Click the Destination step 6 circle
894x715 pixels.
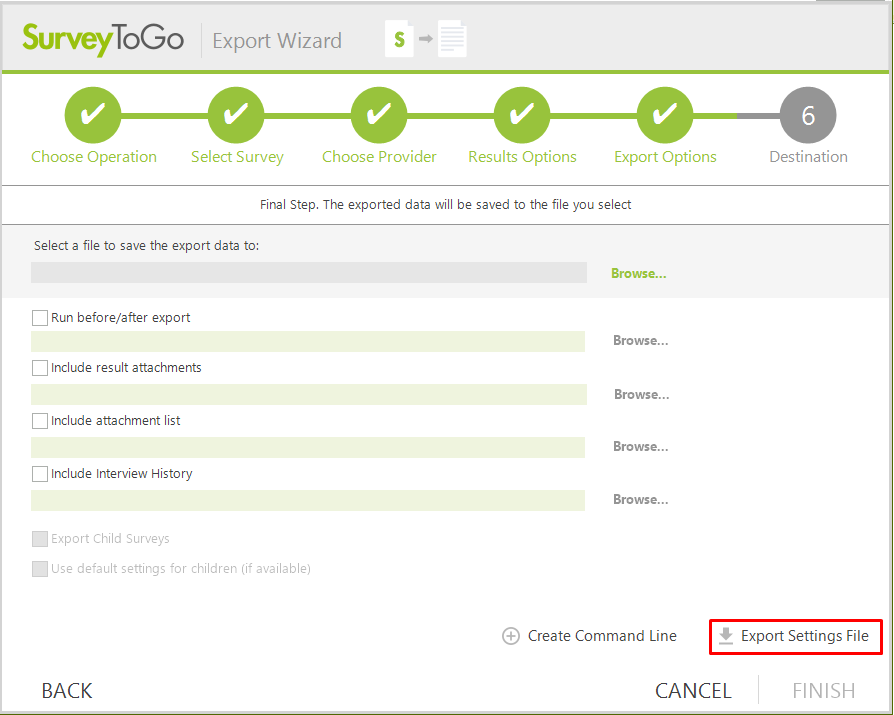point(808,115)
